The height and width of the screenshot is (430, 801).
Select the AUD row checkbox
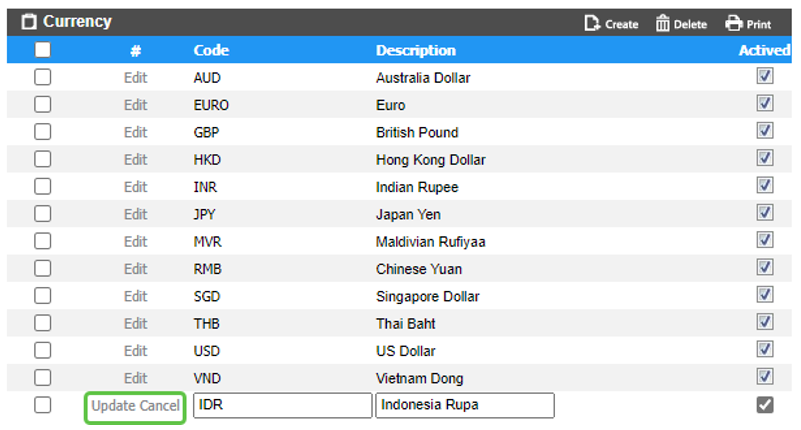[x=42, y=77]
